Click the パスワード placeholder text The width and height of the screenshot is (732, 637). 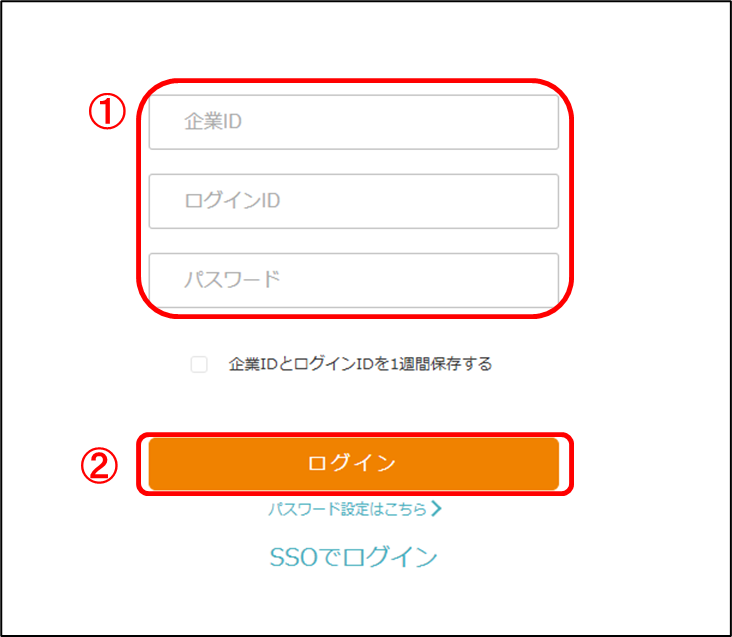[232, 280]
